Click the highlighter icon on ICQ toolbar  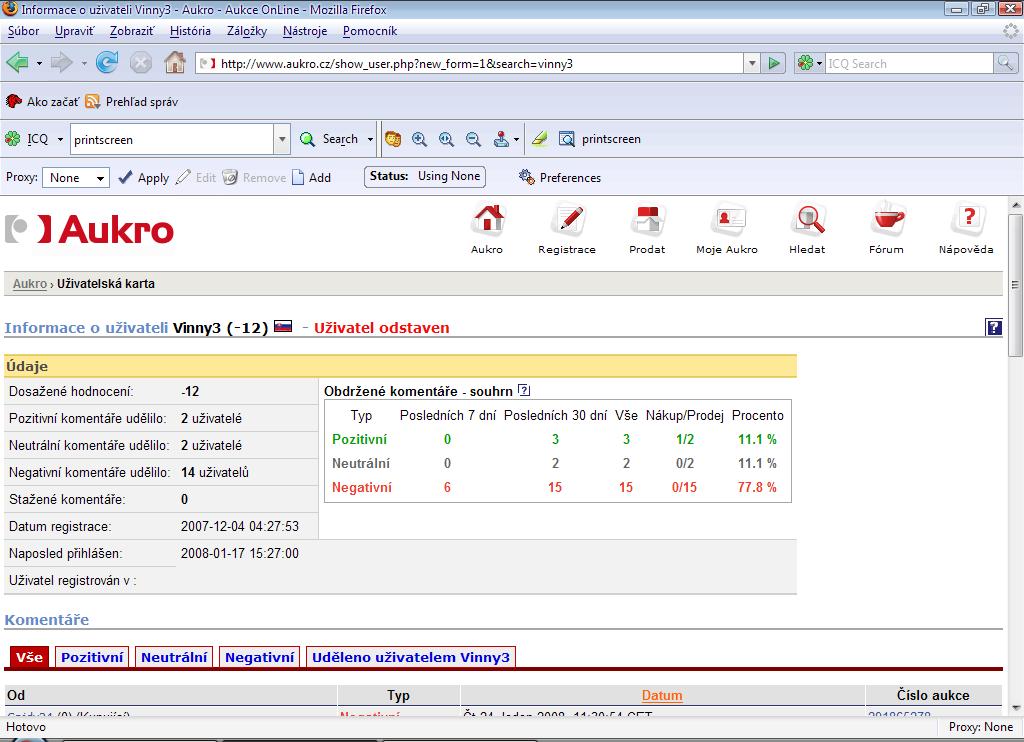coord(539,139)
